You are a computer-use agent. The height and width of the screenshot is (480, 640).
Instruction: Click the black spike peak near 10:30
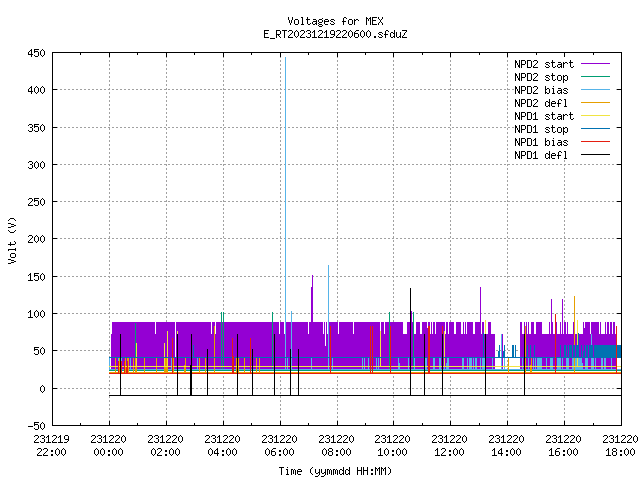point(411,289)
